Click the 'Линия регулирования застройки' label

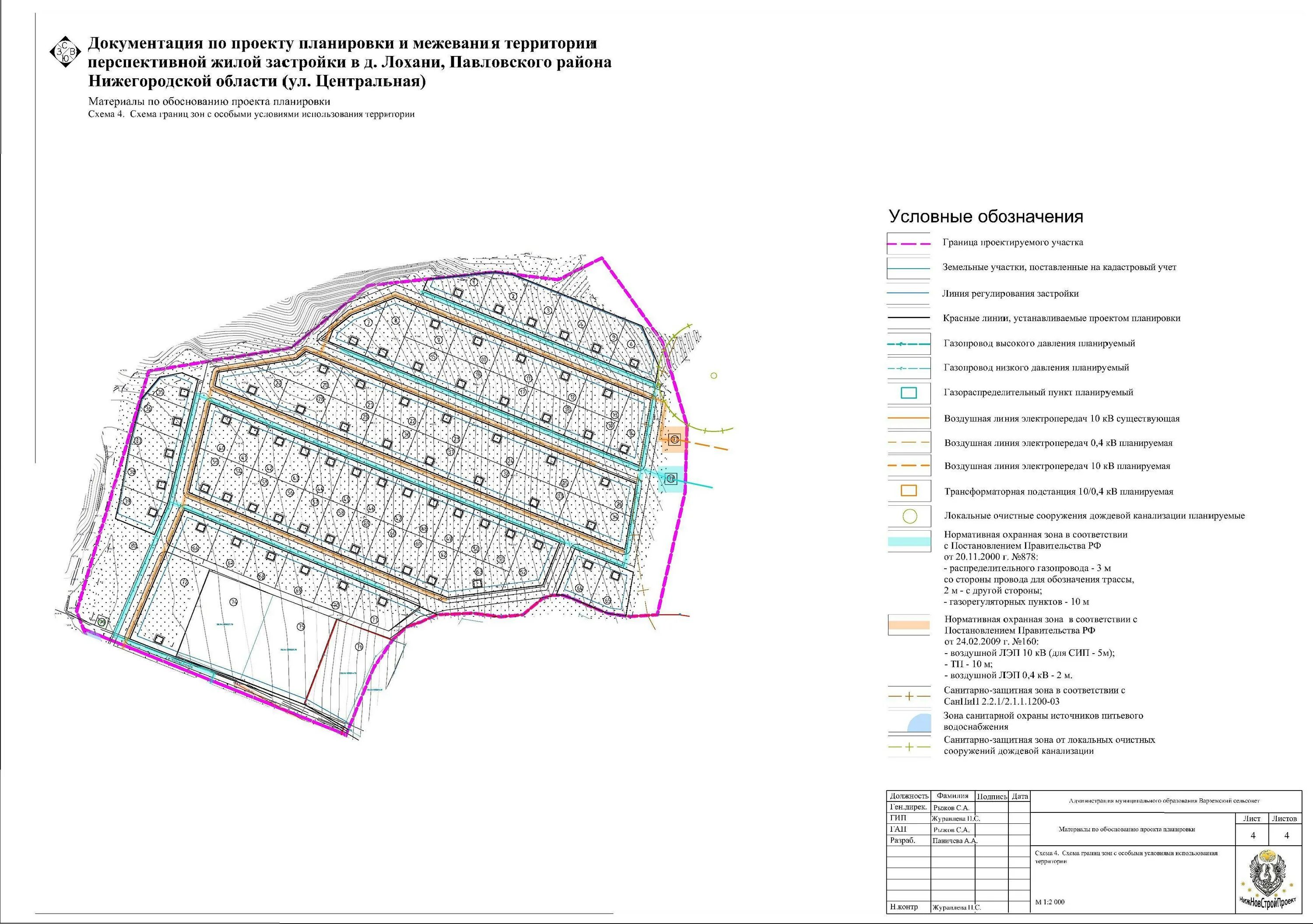tap(1011, 294)
